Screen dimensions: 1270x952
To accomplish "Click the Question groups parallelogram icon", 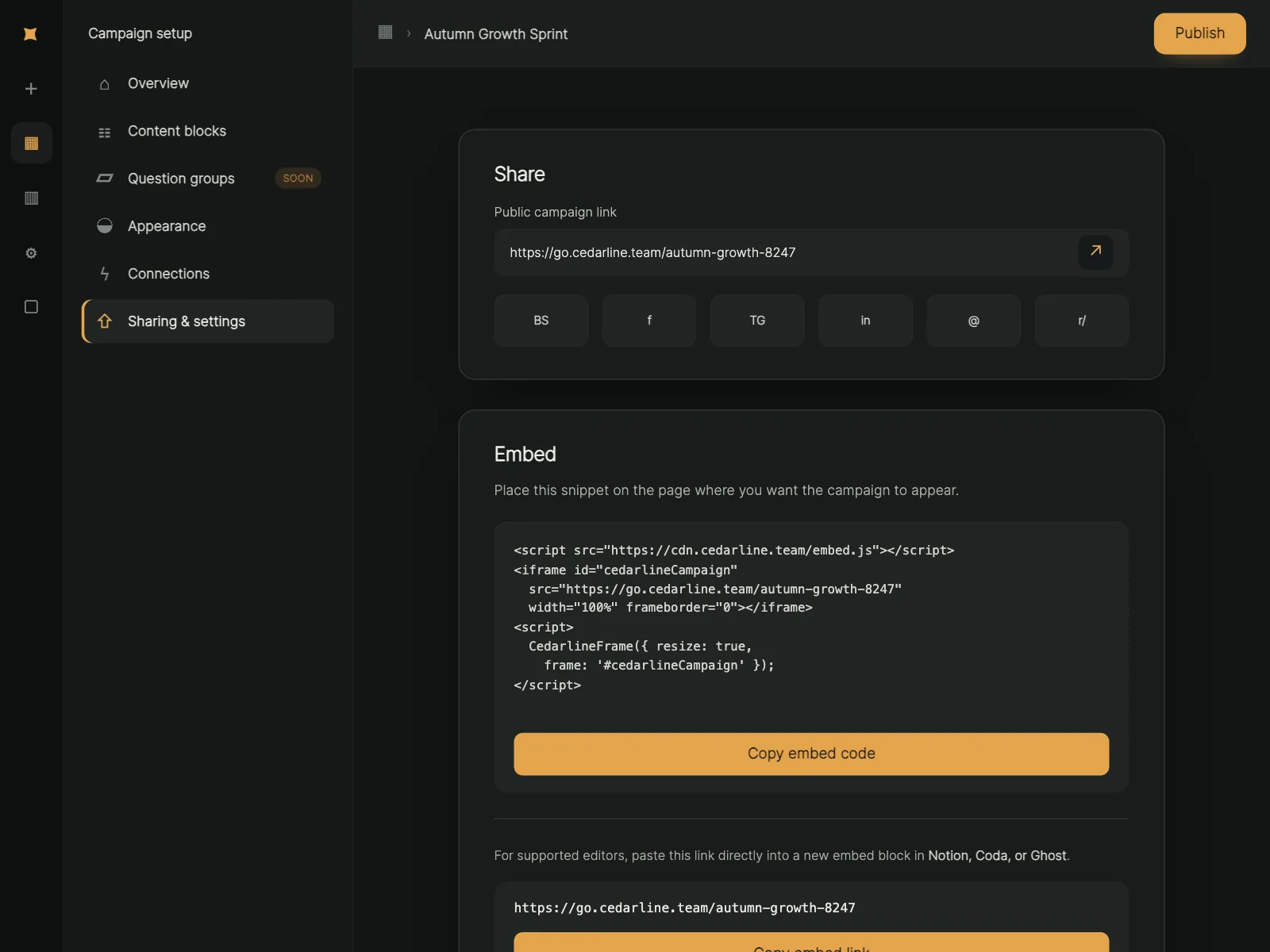I will [x=104, y=178].
